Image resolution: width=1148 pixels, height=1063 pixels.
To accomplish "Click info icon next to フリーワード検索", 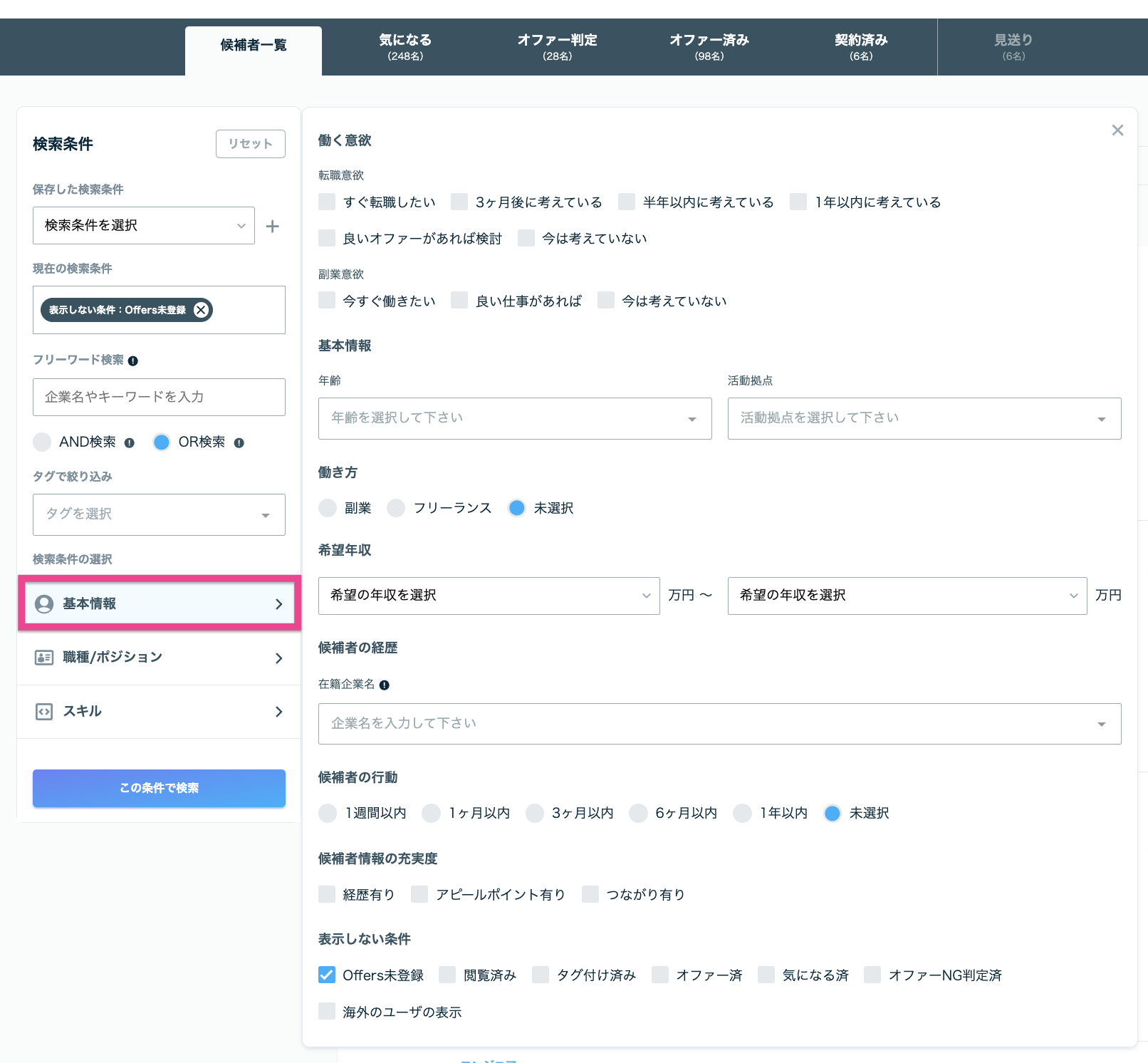I will [x=133, y=361].
